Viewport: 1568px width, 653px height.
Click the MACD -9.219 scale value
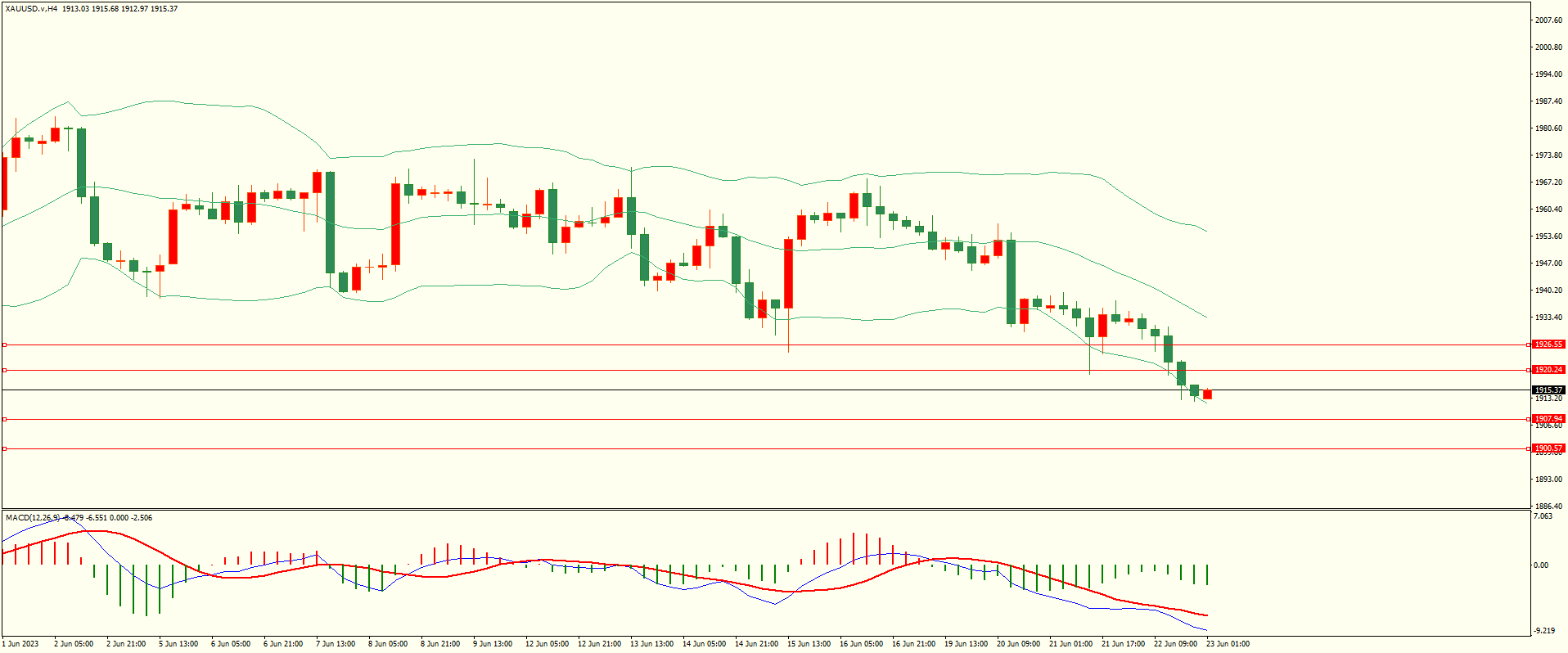point(1544,631)
